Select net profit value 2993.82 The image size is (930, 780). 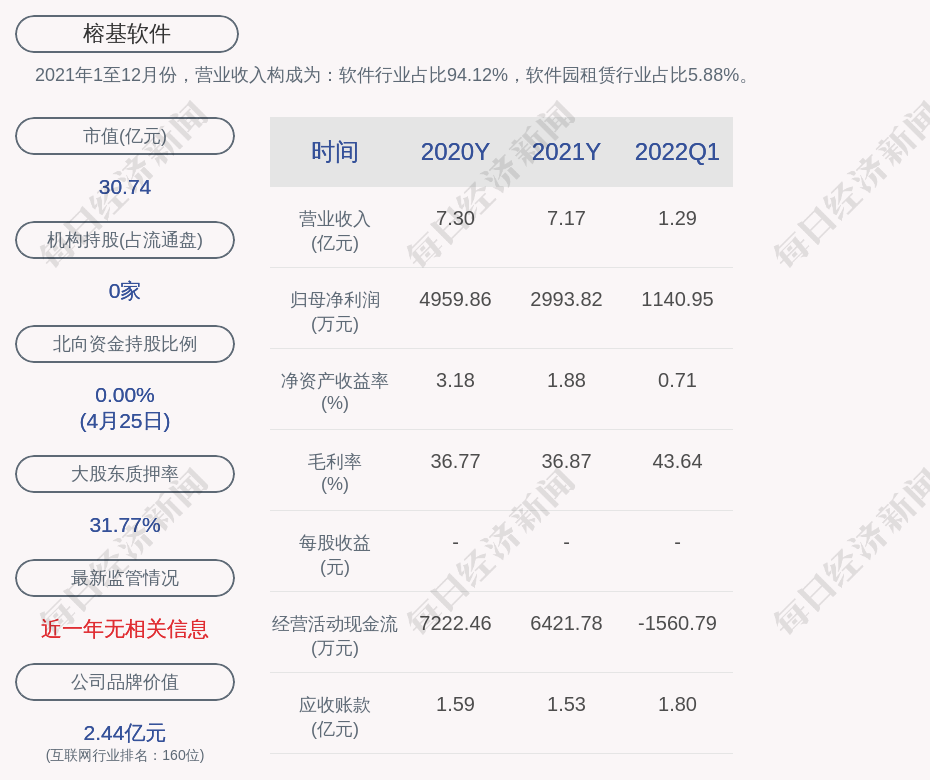pyautogui.click(x=566, y=299)
